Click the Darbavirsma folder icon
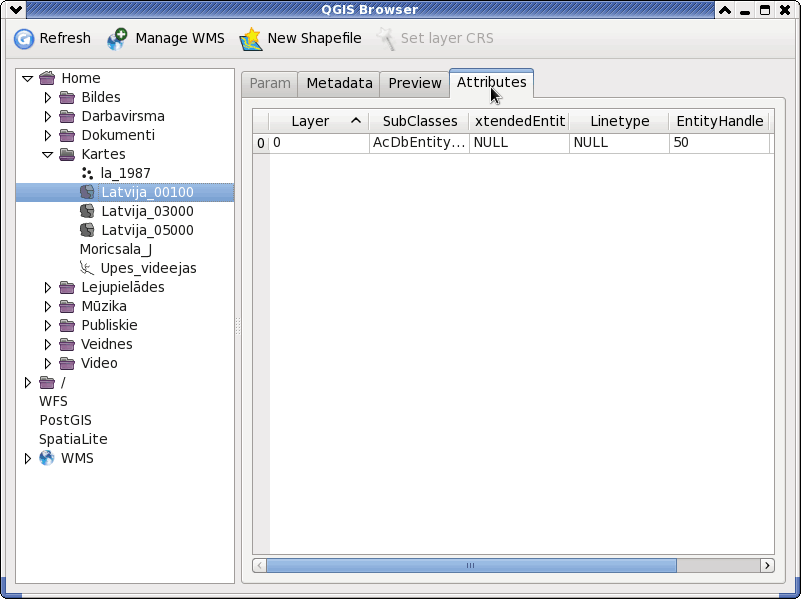This screenshot has height=599, width=801. 67,116
